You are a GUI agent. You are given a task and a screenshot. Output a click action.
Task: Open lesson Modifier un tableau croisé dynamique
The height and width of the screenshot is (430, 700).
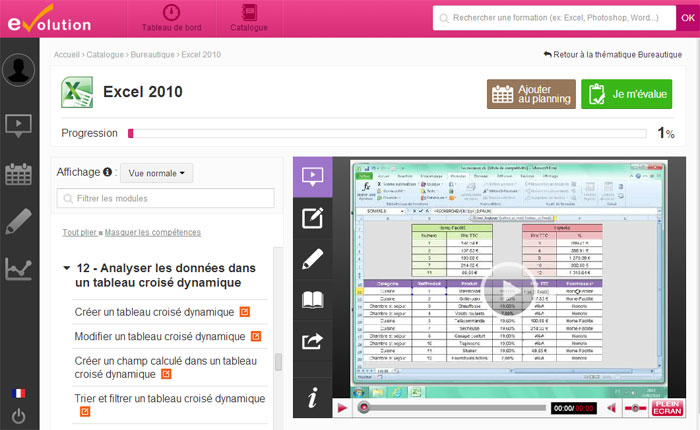160,336
